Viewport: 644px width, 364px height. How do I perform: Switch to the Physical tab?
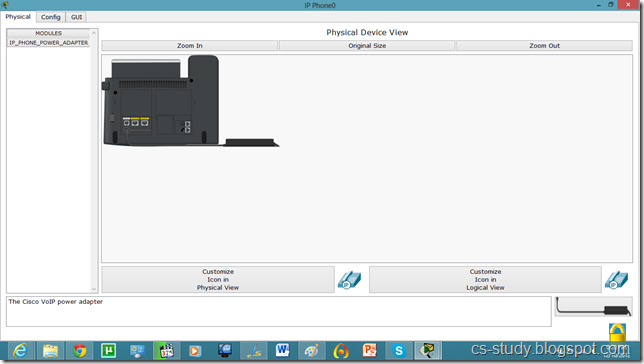pyautogui.click(x=18, y=17)
